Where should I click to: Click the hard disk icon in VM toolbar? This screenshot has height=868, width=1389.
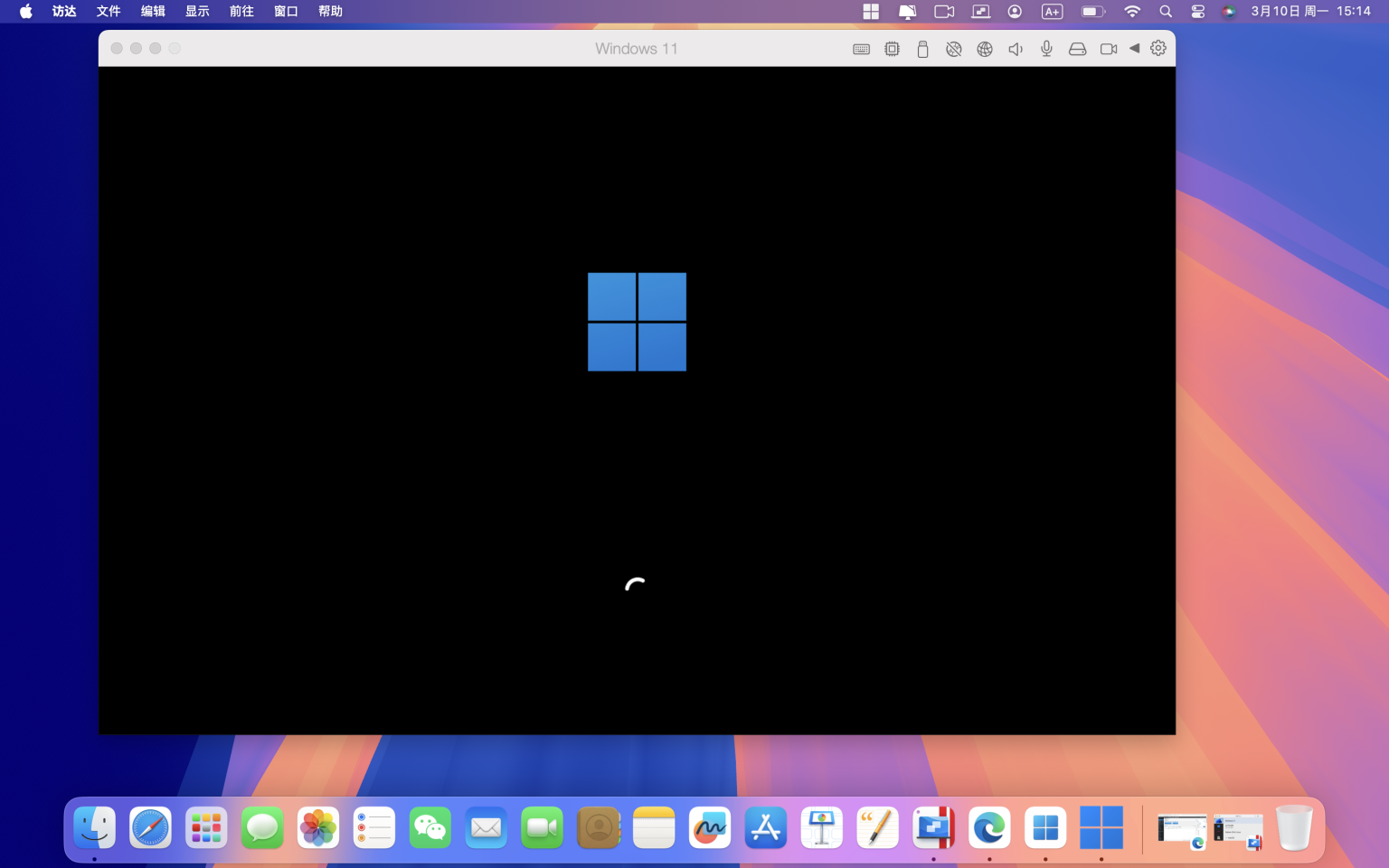(1077, 49)
